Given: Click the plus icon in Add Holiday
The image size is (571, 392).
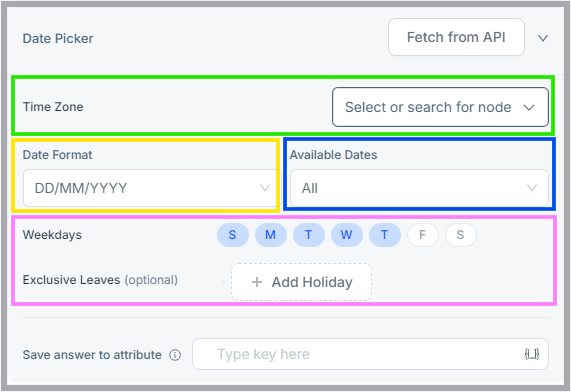Looking at the screenshot, I should click(x=257, y=282).
